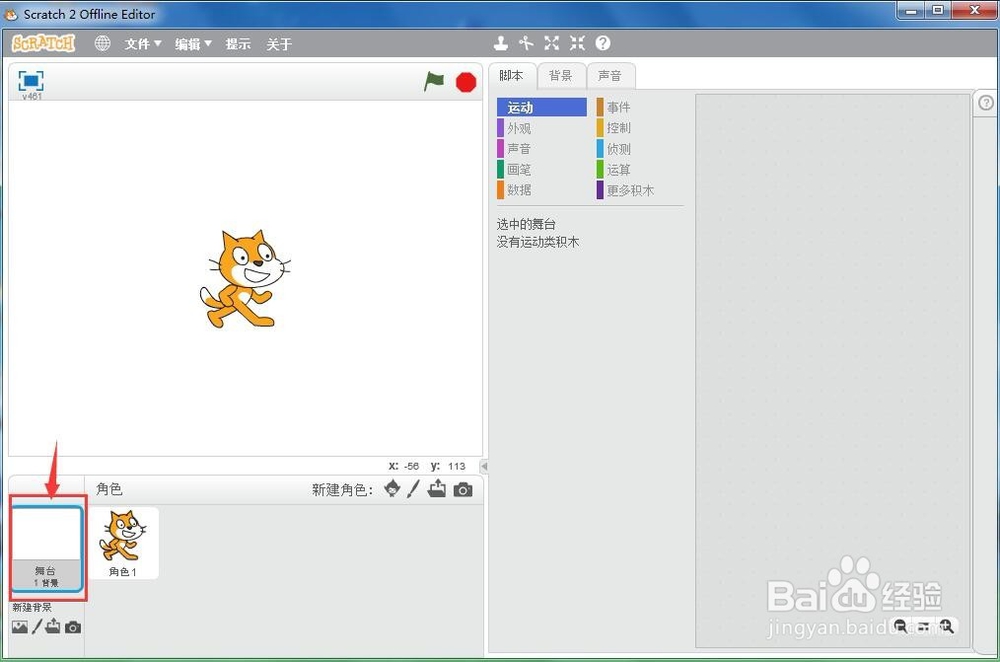
Task: Click the 新建角色 label
Action: (x=342, y=490)
